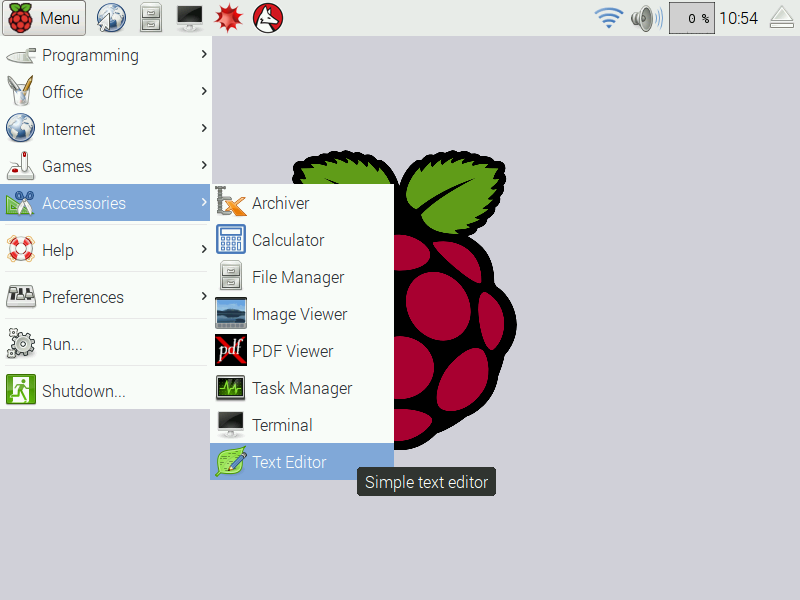Screen dimensions: 800x600
Task: Expand the arrow next to Games
Action: tap(204, 165)
